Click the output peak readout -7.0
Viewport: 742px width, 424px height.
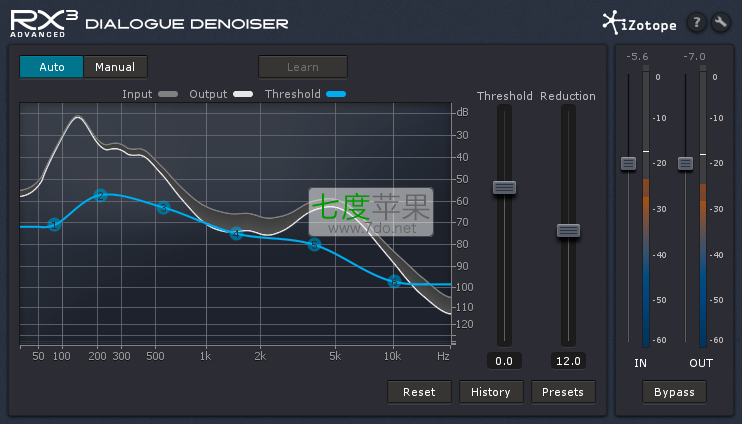click(694, 57)
